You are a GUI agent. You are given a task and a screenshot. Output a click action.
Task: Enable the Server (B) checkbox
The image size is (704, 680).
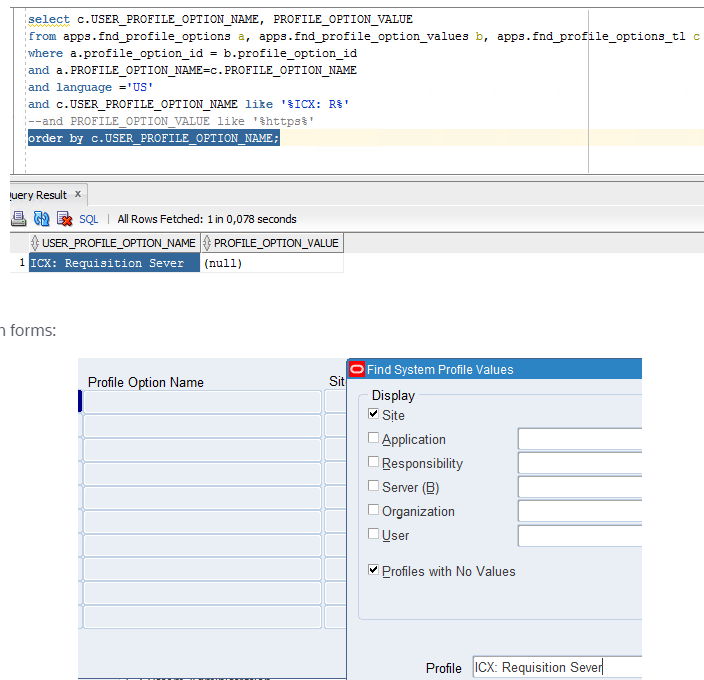(x=374, y=486)
